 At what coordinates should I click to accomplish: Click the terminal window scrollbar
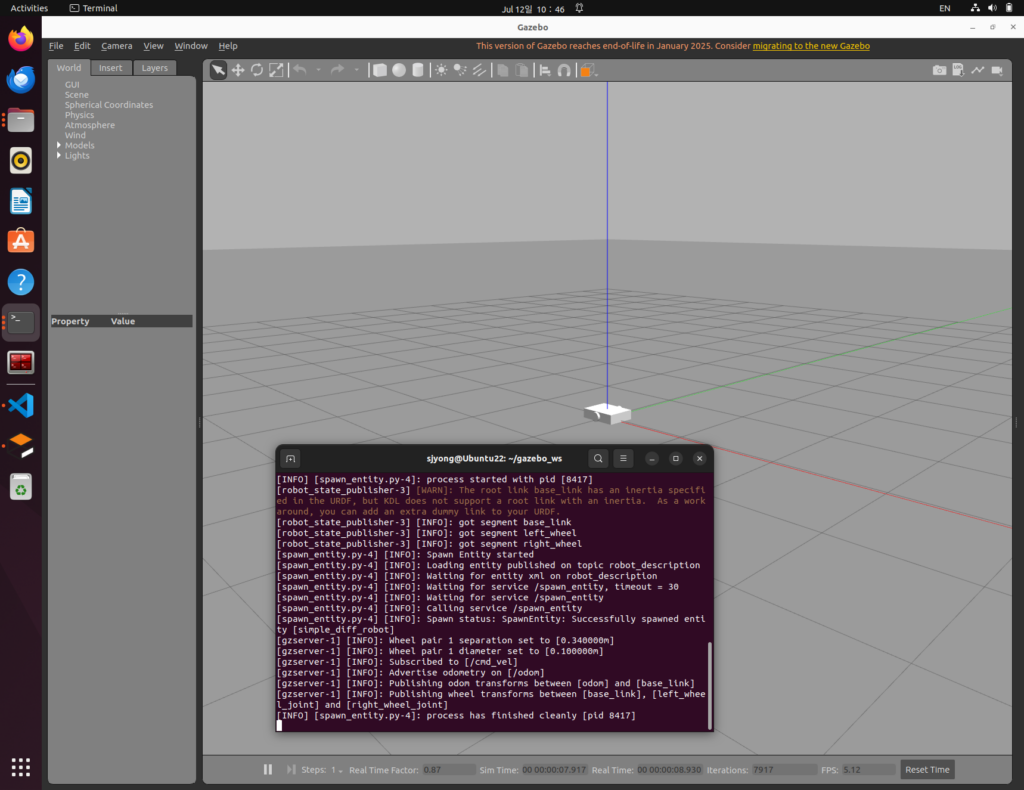pos(710,686)
